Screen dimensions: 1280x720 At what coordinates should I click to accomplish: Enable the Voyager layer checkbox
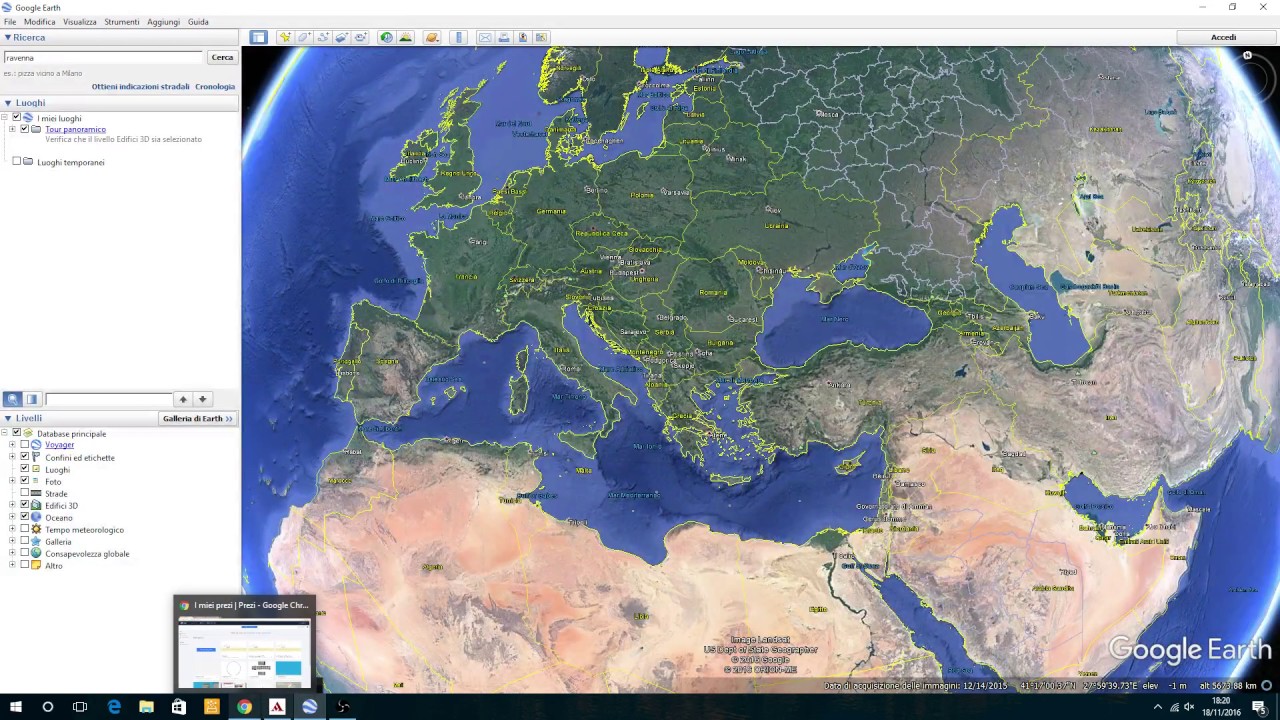[x=25, y=445]
